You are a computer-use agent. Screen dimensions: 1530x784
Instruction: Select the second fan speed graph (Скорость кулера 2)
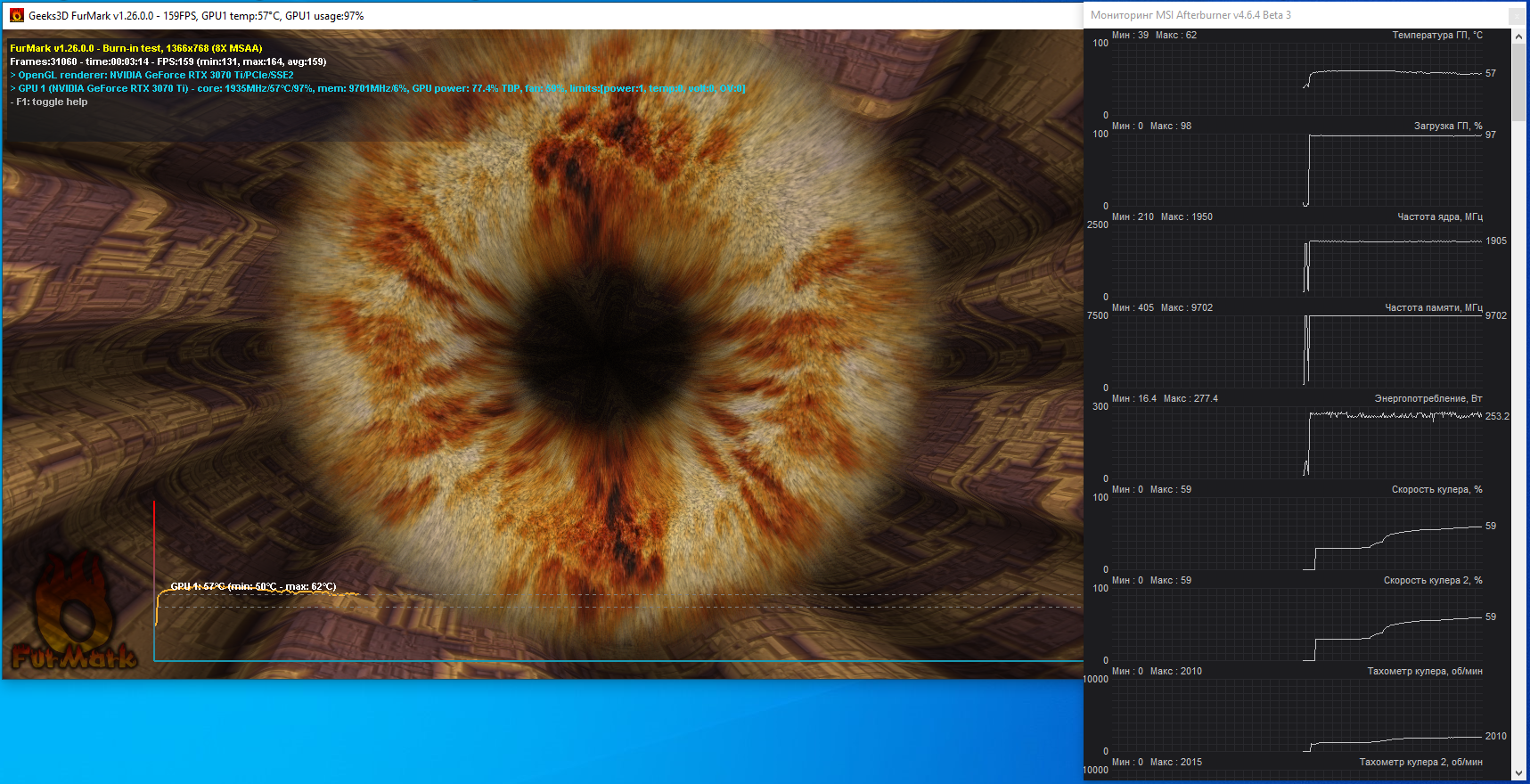(x=1297, y=624)
